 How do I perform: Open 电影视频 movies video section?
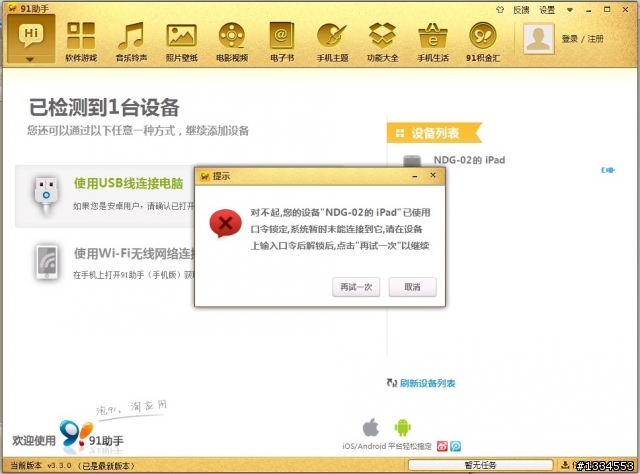232,42
